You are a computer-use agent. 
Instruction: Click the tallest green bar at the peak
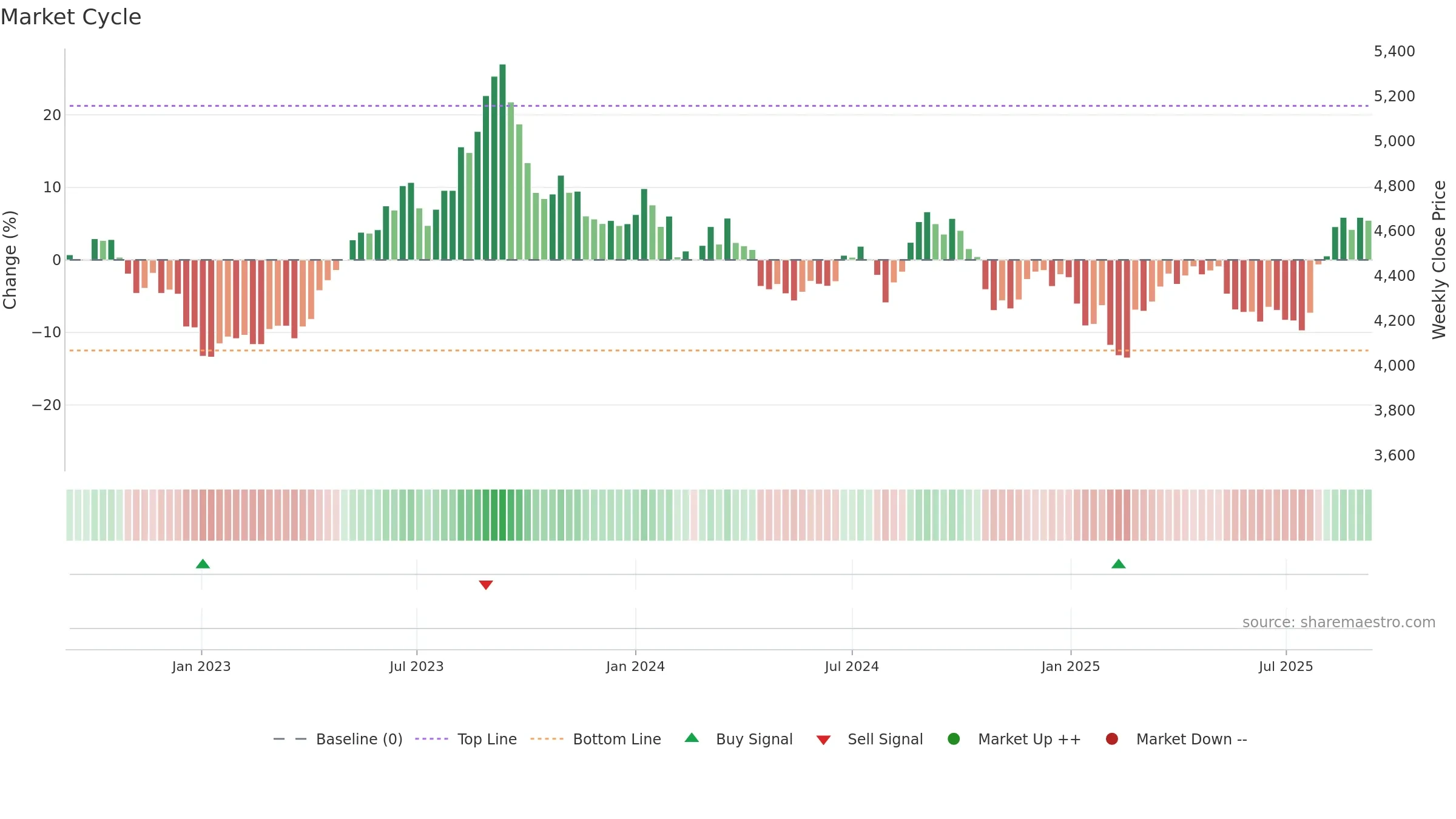coord(502,162)
